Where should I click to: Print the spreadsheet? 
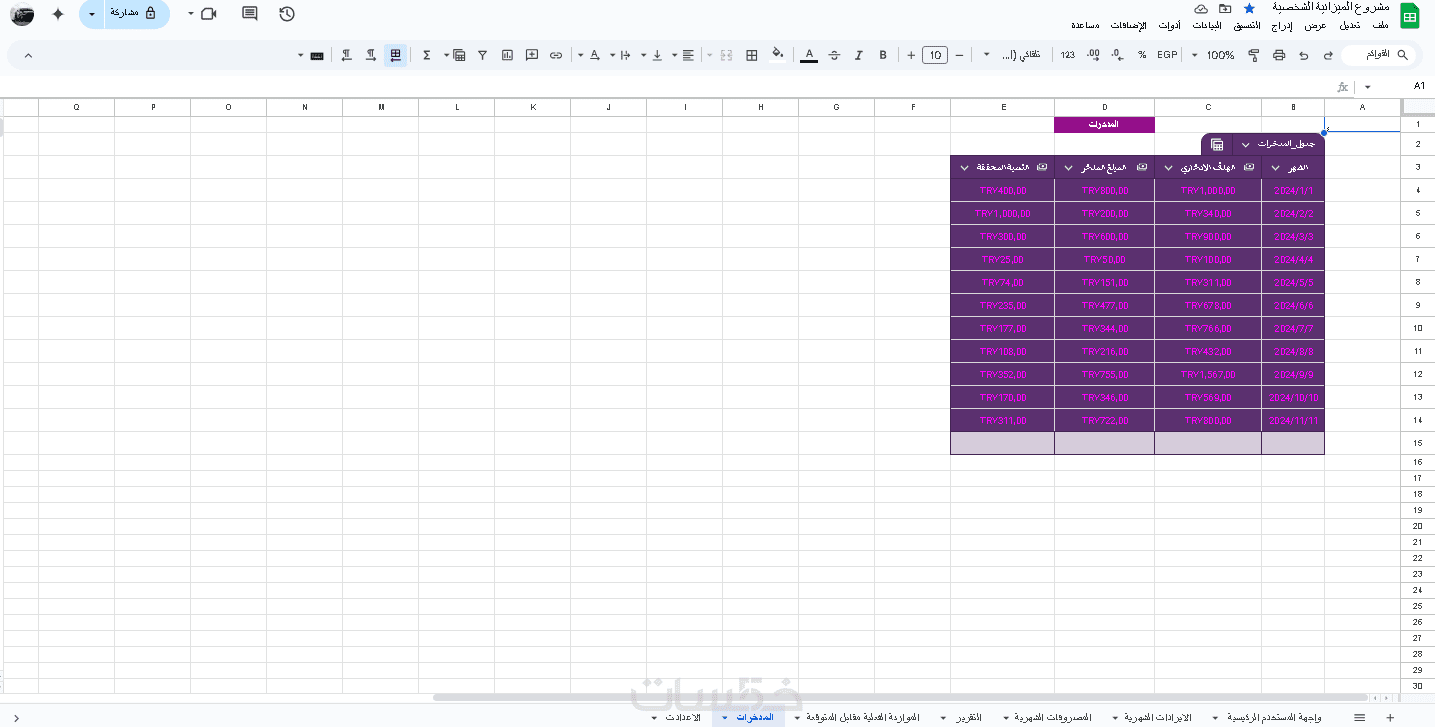[1279, 55]
